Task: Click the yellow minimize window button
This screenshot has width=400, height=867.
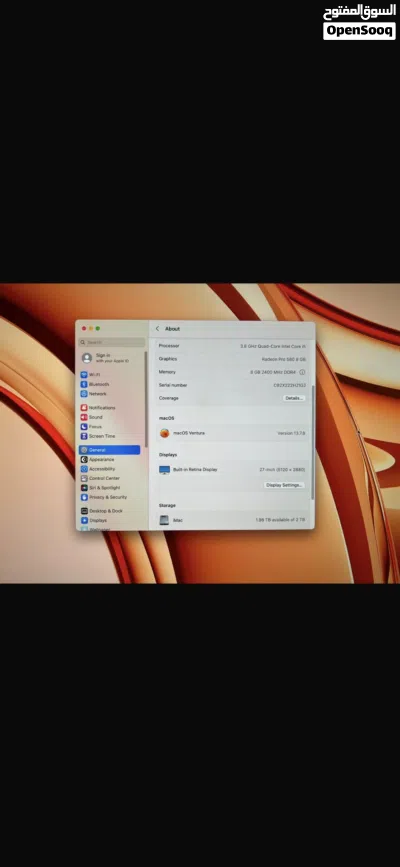Action: [91, 328]
